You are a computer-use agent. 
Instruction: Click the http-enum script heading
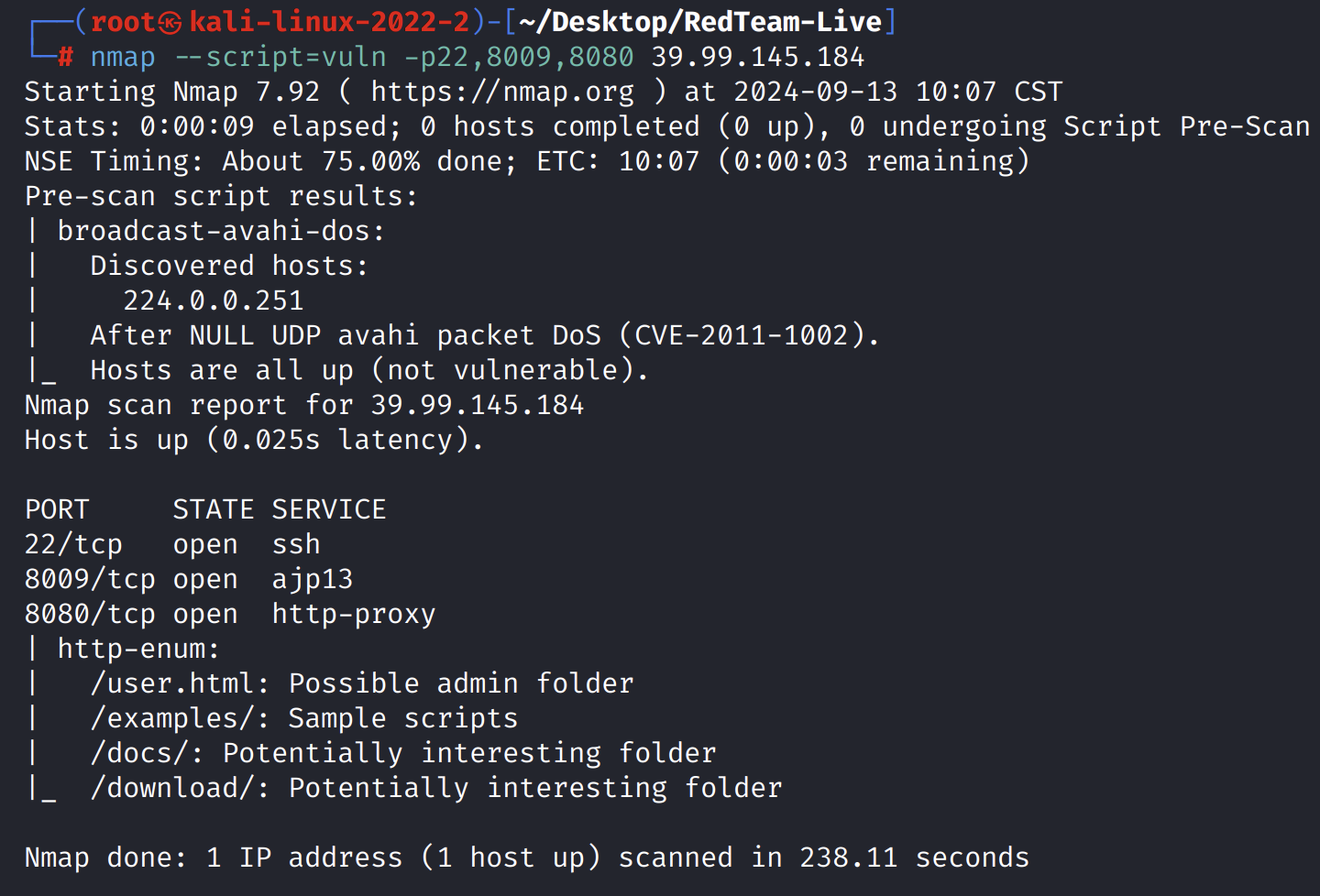(137, 649)
